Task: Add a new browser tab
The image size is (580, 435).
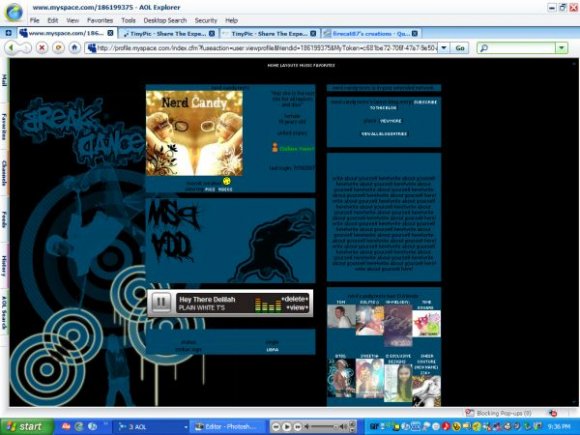Action: click(8, 33)
